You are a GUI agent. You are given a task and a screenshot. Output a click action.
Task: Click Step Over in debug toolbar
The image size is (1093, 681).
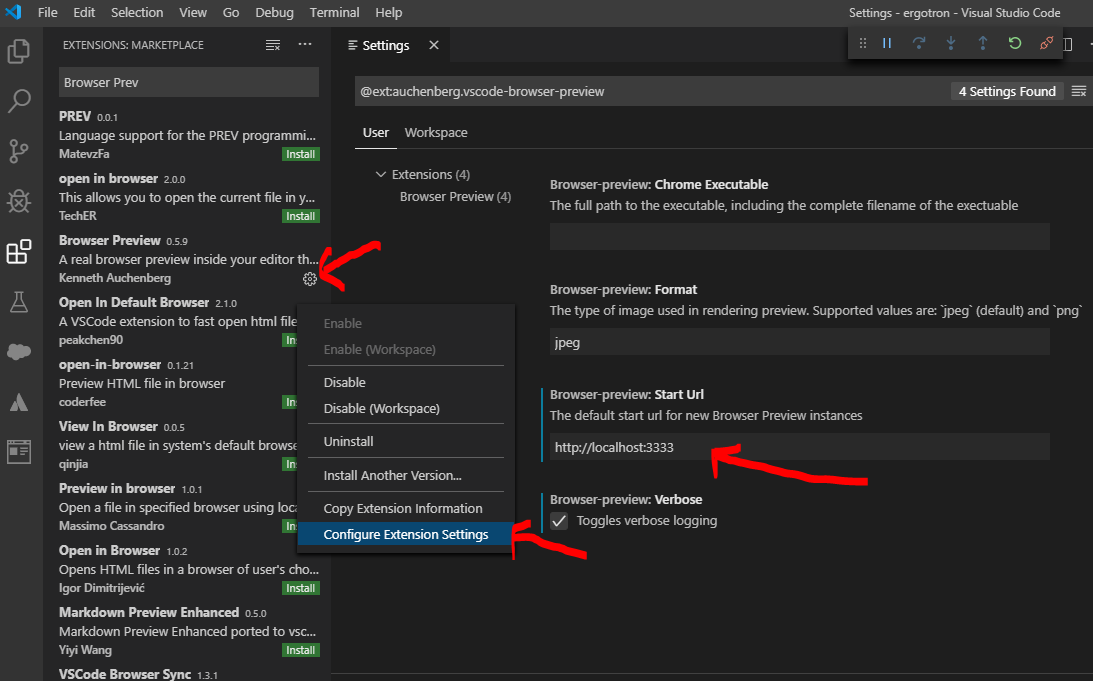click(919, 43)
